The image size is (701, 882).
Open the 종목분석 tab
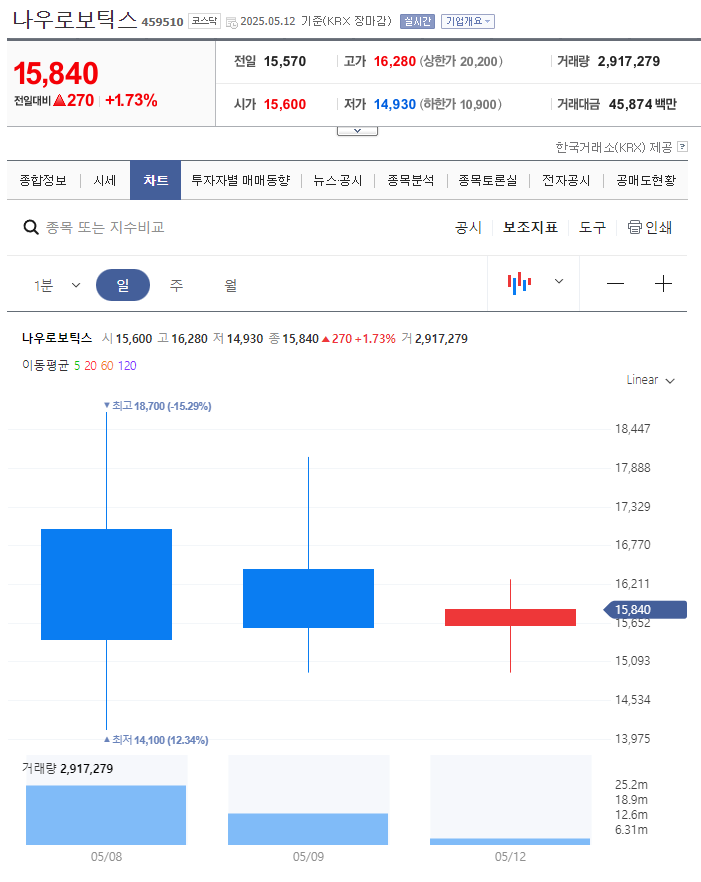point(411,181)
